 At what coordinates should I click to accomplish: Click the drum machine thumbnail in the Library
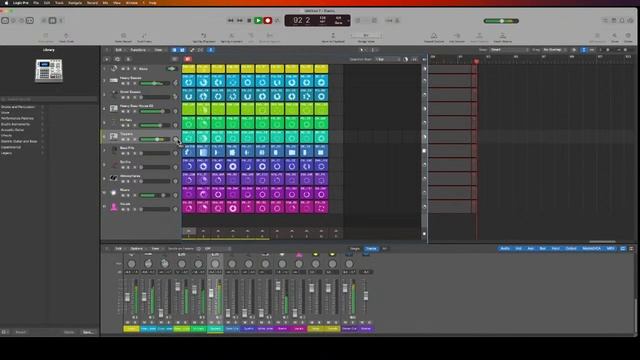pos(49,70)
